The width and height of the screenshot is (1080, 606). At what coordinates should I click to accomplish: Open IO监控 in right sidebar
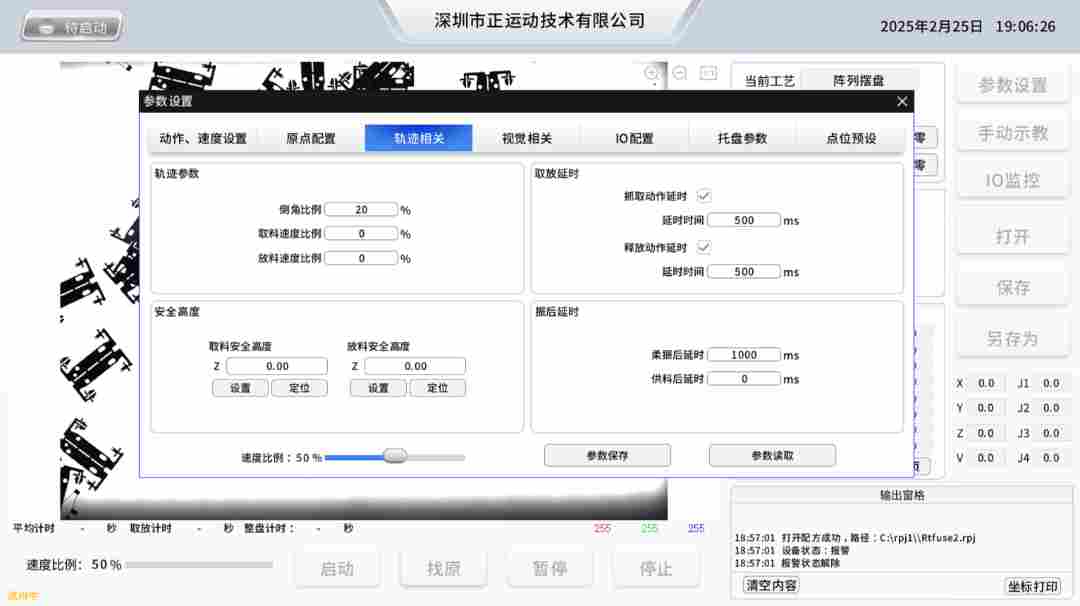pos(1012,180)
